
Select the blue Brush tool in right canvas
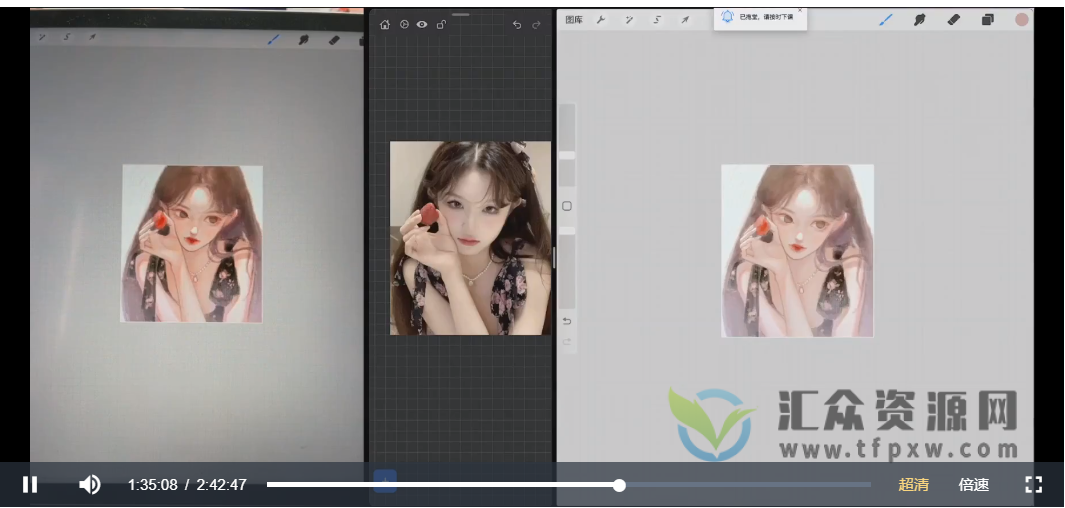[x=886, y=20]
